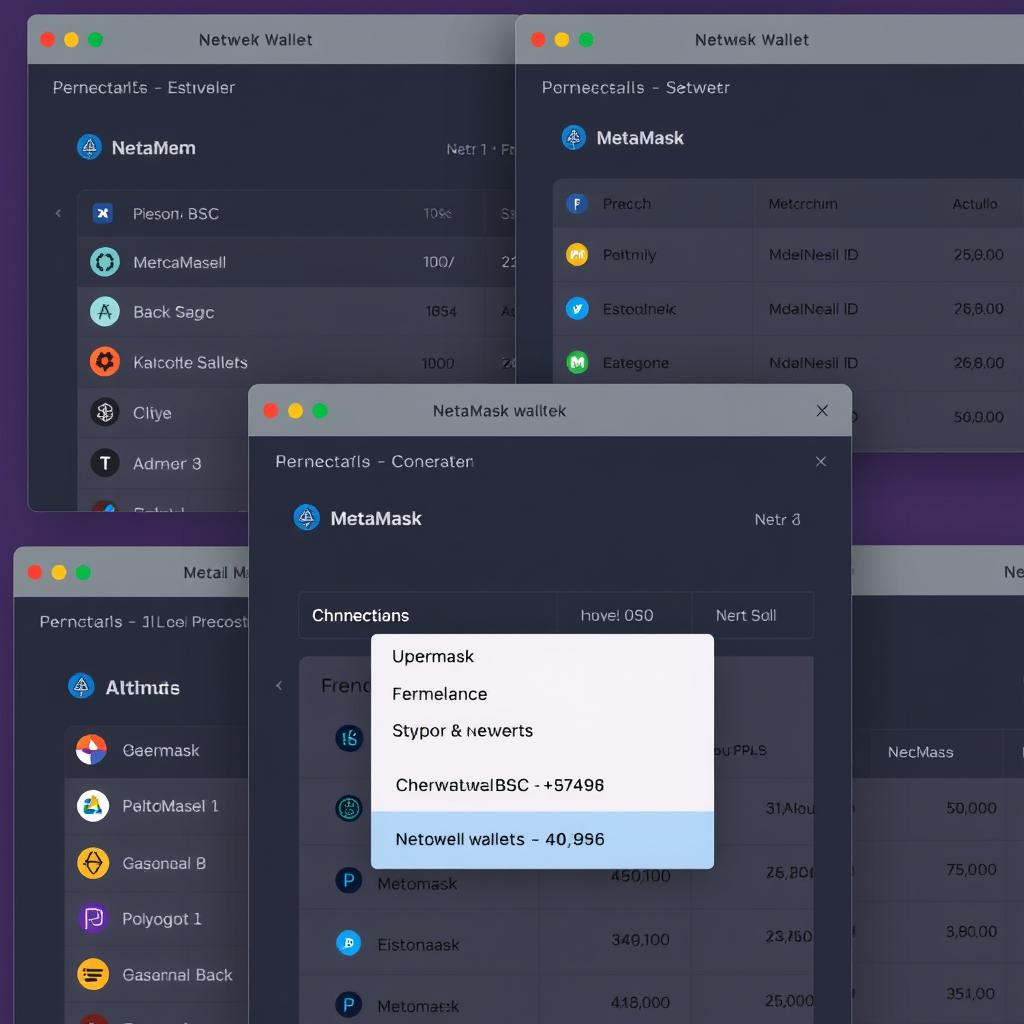Click the Back Sagc icon

[x=104, y=312]
